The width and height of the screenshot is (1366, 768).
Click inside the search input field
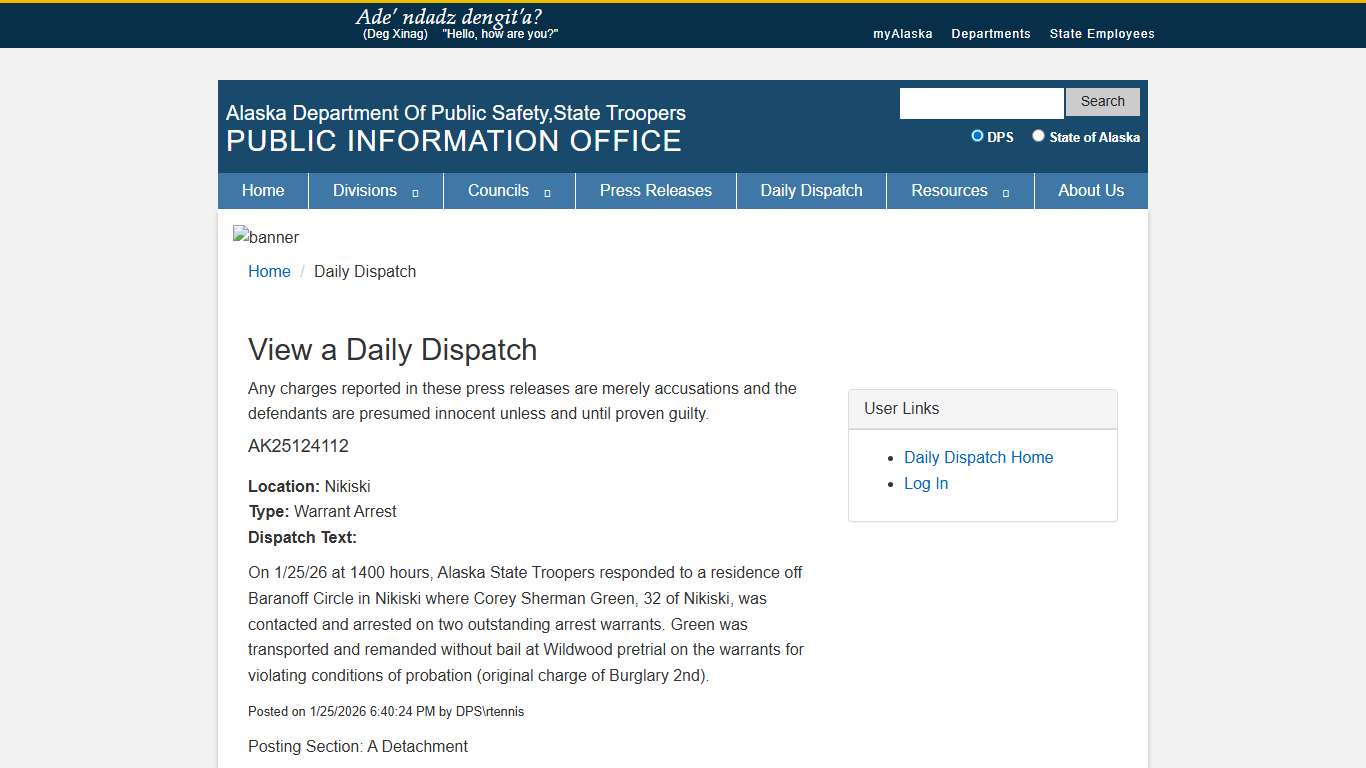pos(980,102)
